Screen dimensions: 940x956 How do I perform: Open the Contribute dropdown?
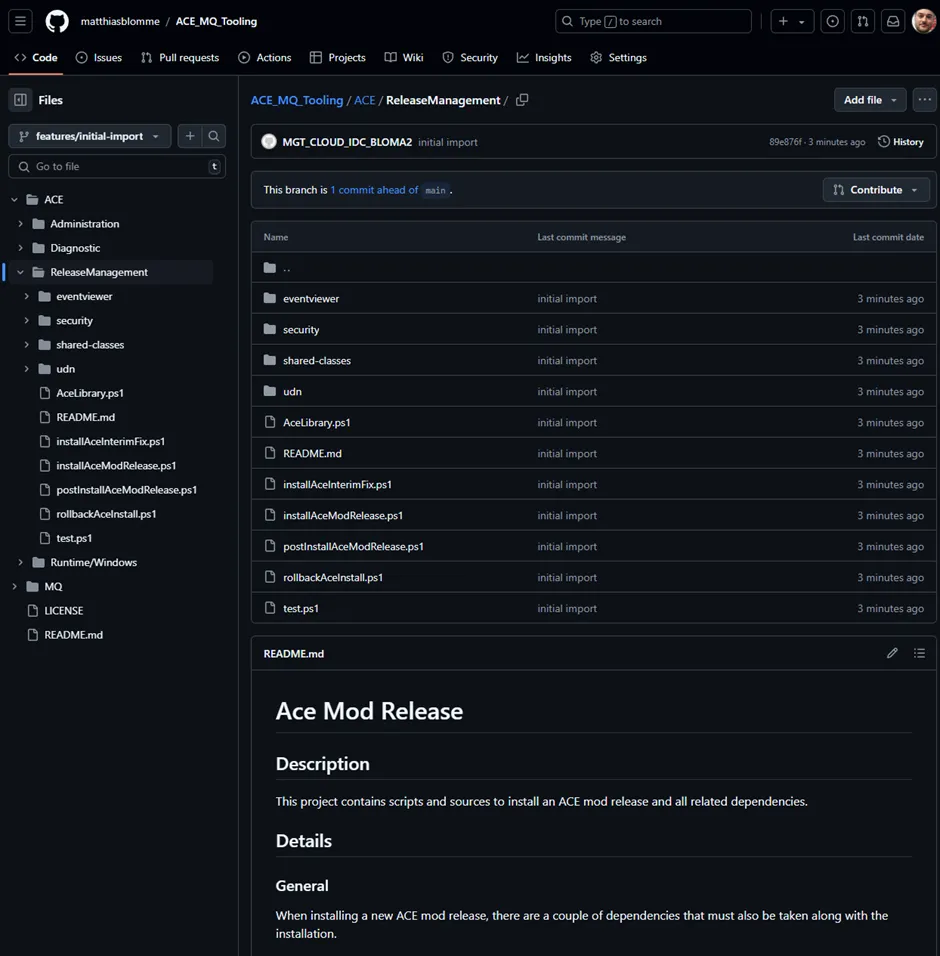[x=876, y=190]
